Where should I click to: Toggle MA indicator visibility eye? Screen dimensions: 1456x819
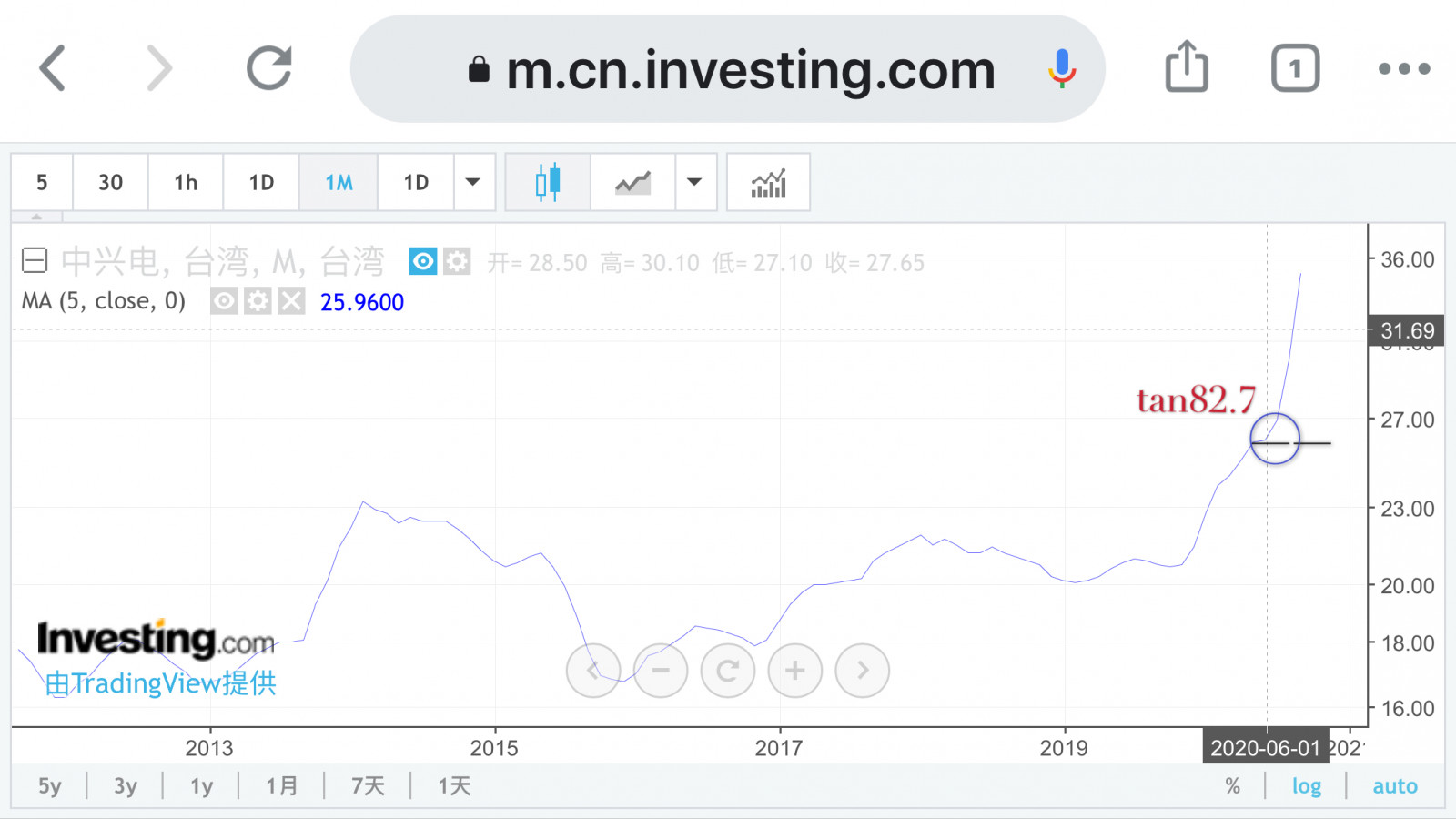[224, 301]
